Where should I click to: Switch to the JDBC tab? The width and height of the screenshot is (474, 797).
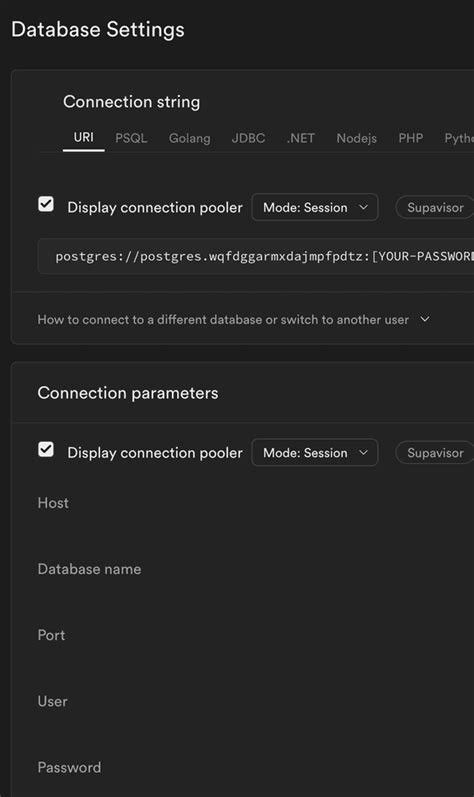[x=248, y=138]
